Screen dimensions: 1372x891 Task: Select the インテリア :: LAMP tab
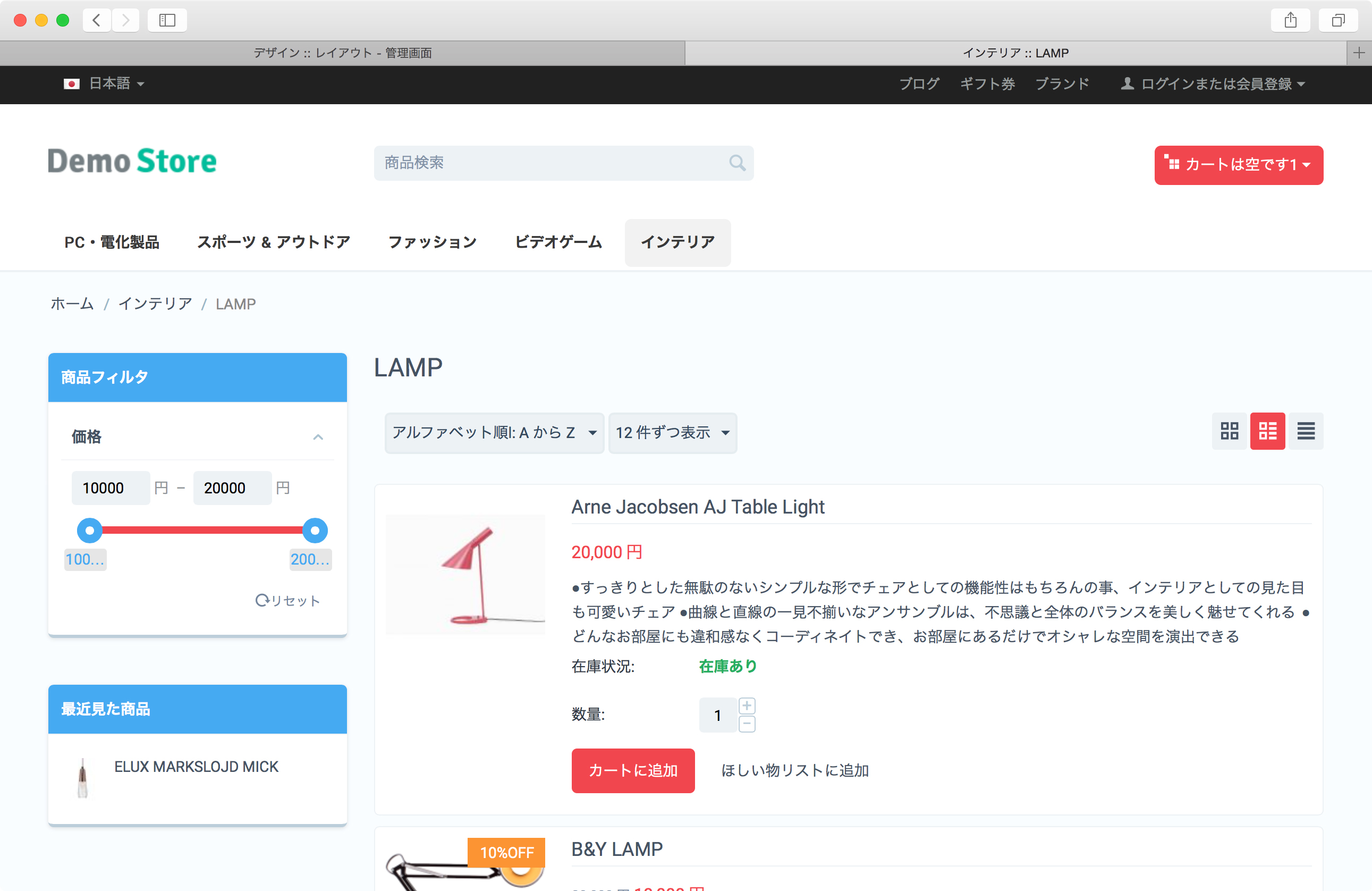1016,53
